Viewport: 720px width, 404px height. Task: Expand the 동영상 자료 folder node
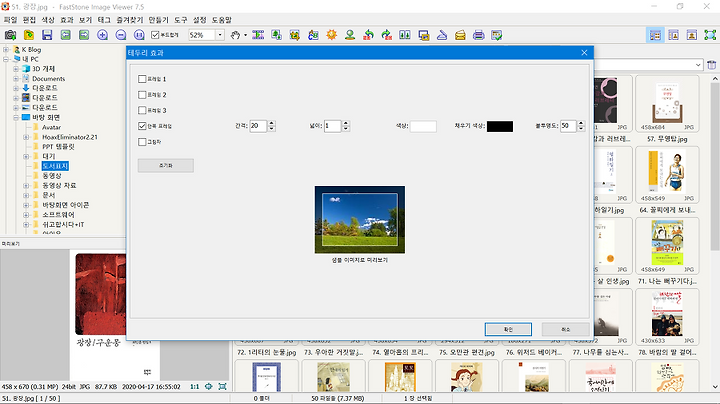click(26, 185)
